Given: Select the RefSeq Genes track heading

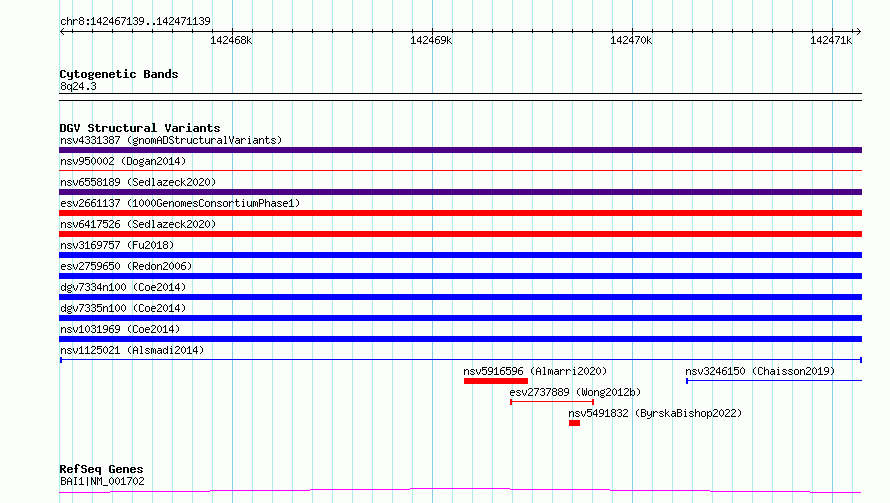Looking at the screenshot, I should [x=102, y=469].
